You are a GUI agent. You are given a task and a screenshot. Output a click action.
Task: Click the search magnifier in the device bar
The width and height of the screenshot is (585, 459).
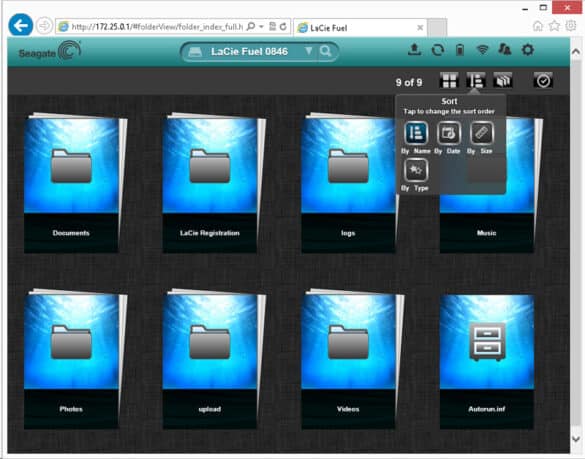pos(325,51)
